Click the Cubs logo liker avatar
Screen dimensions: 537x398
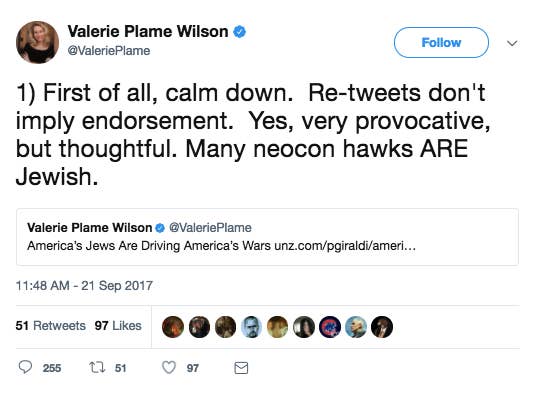tap(330, 327)
